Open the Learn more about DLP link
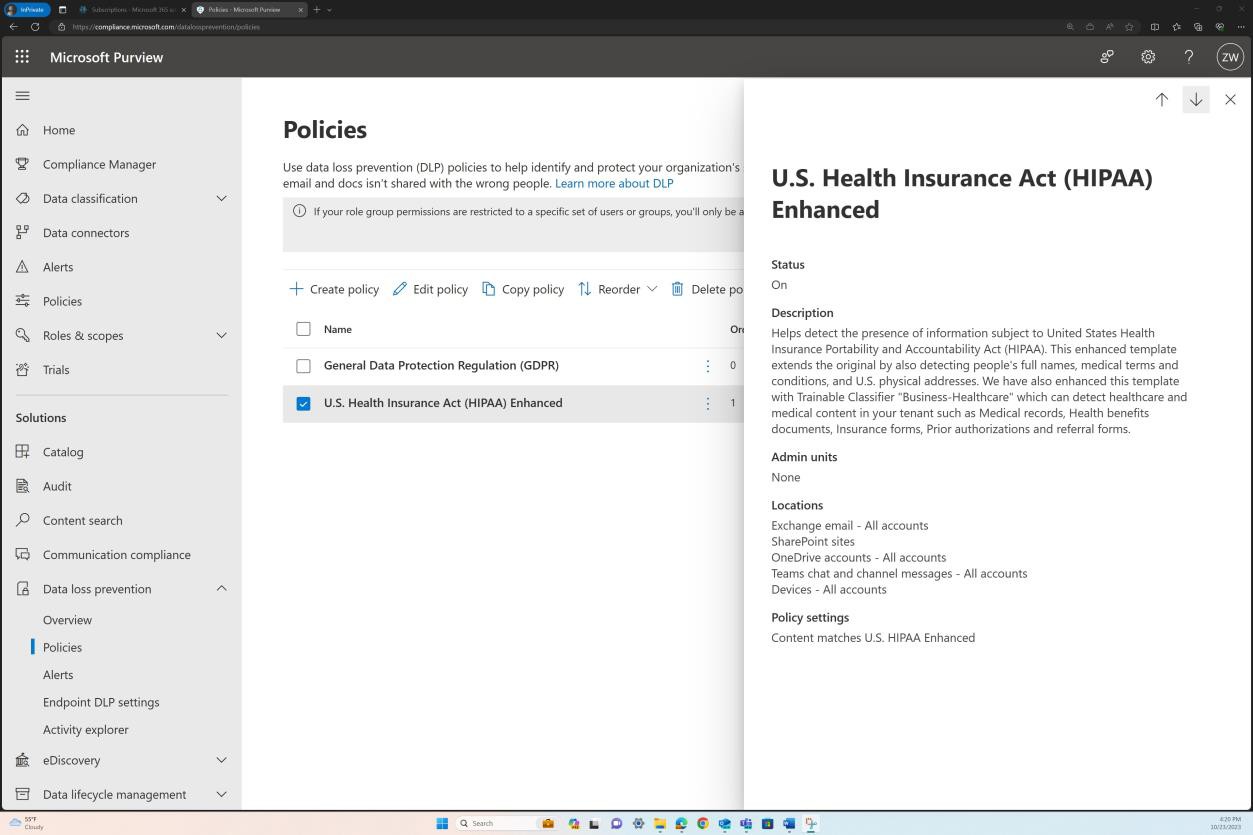The image size is (1253, 835). pyautogui.click(x=615, y=183)
